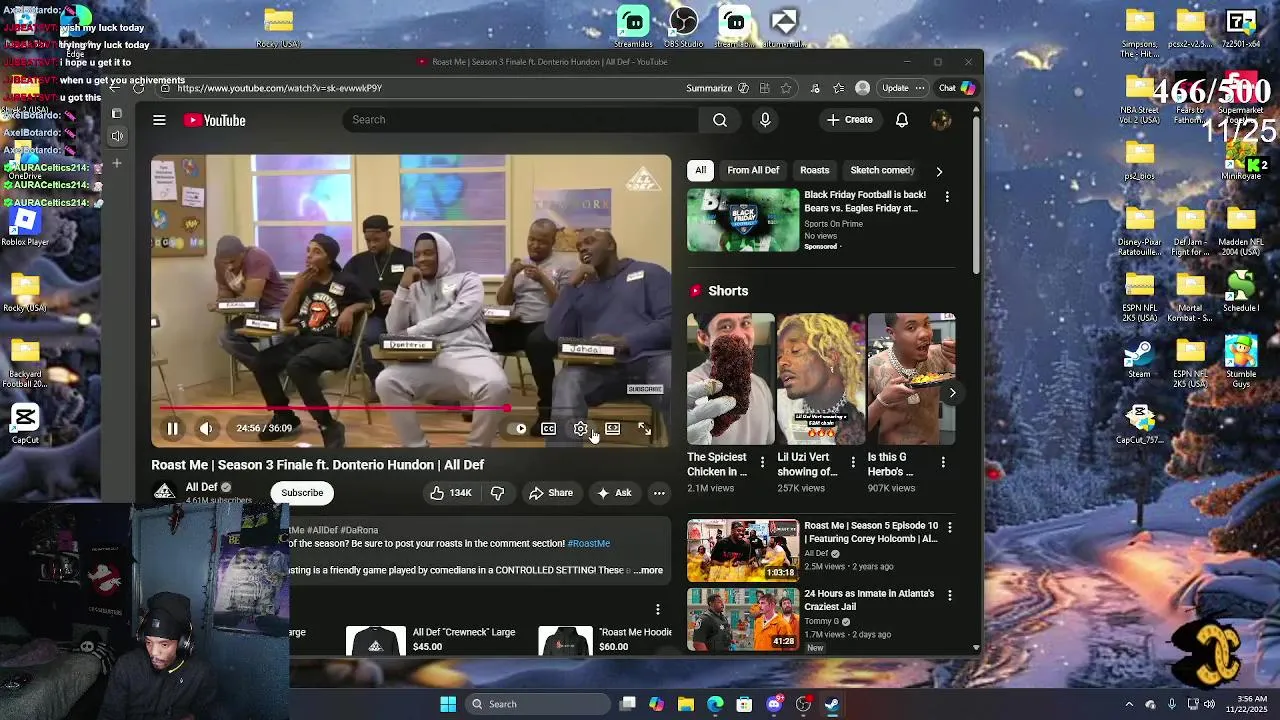This screenshot has width=1280, height=720.
Task: Subscribe to the All Def channel
Action: (302, 493)
